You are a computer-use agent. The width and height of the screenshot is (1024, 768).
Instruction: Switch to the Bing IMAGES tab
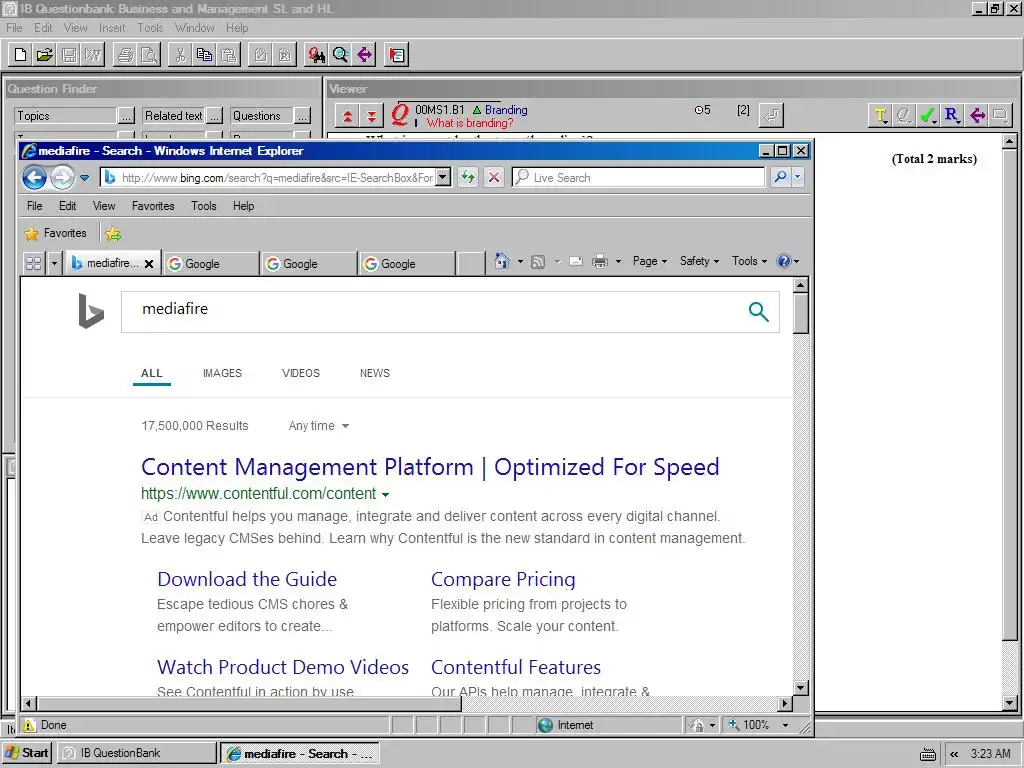coord(222,373)
